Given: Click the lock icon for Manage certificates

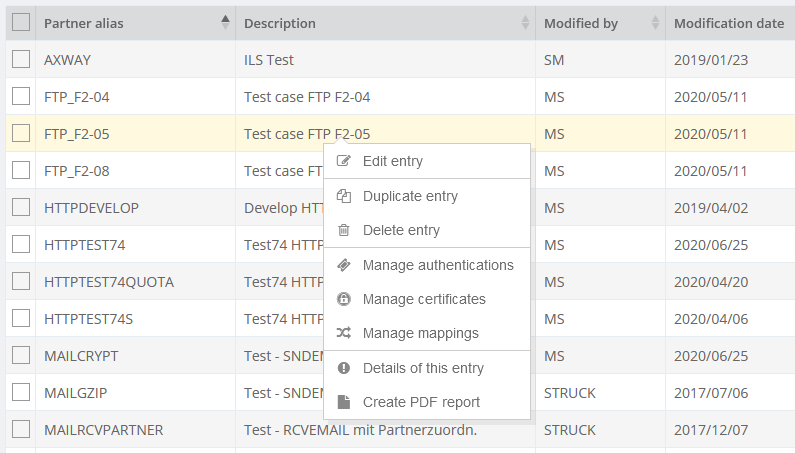Looking at the screenshot, I should (344, 299).
